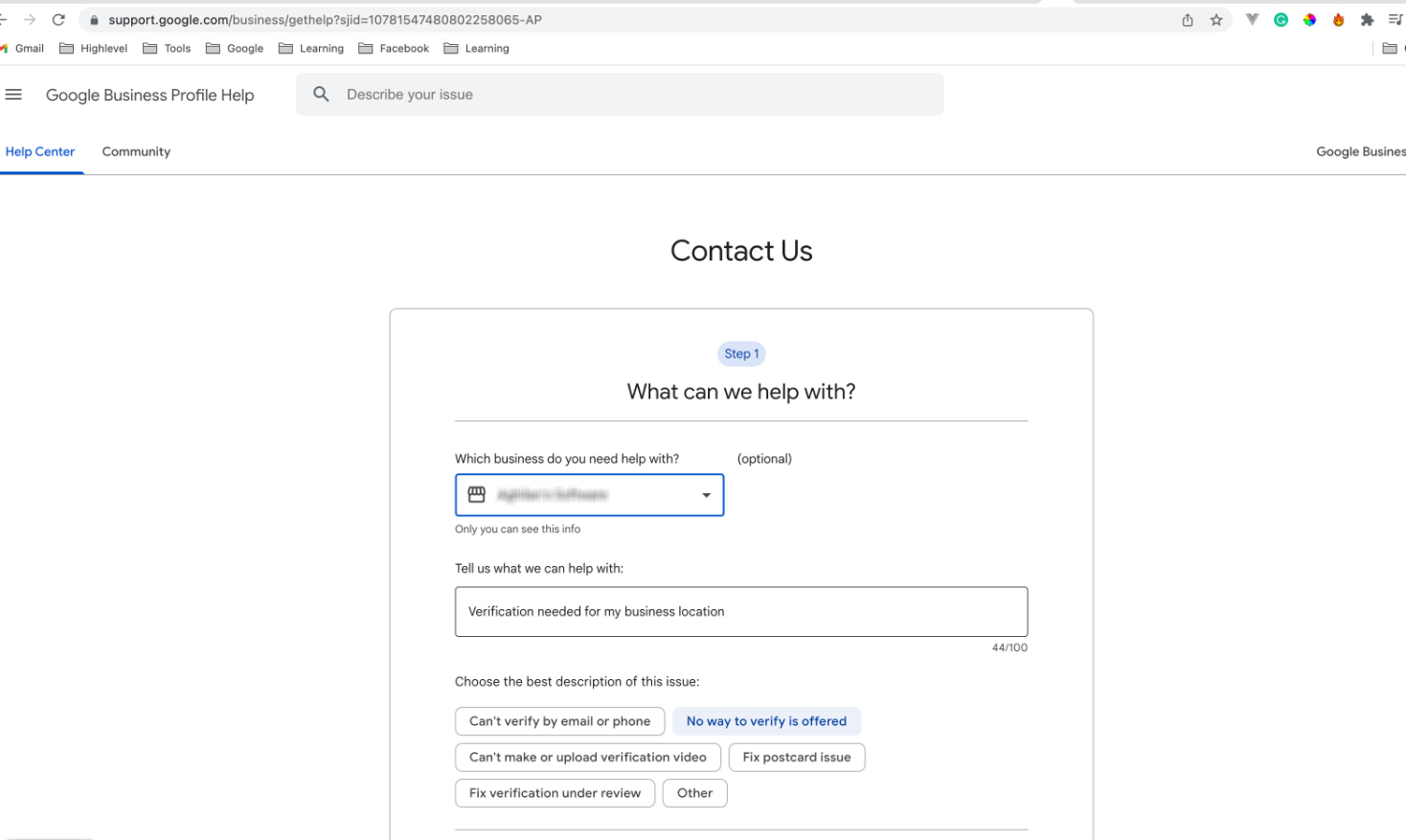The image size is (1406, 840).
Task: Click the Only you can see this info note
Action: pos(517,530)
